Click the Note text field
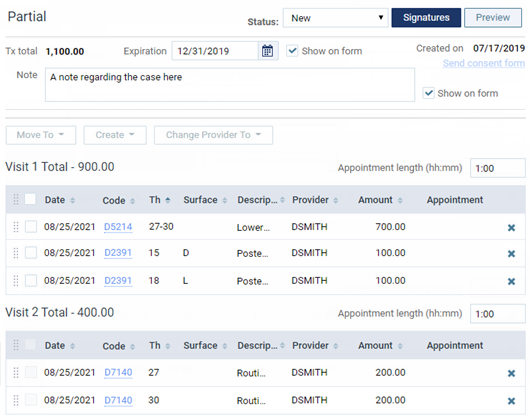 [x=230, y=85]
